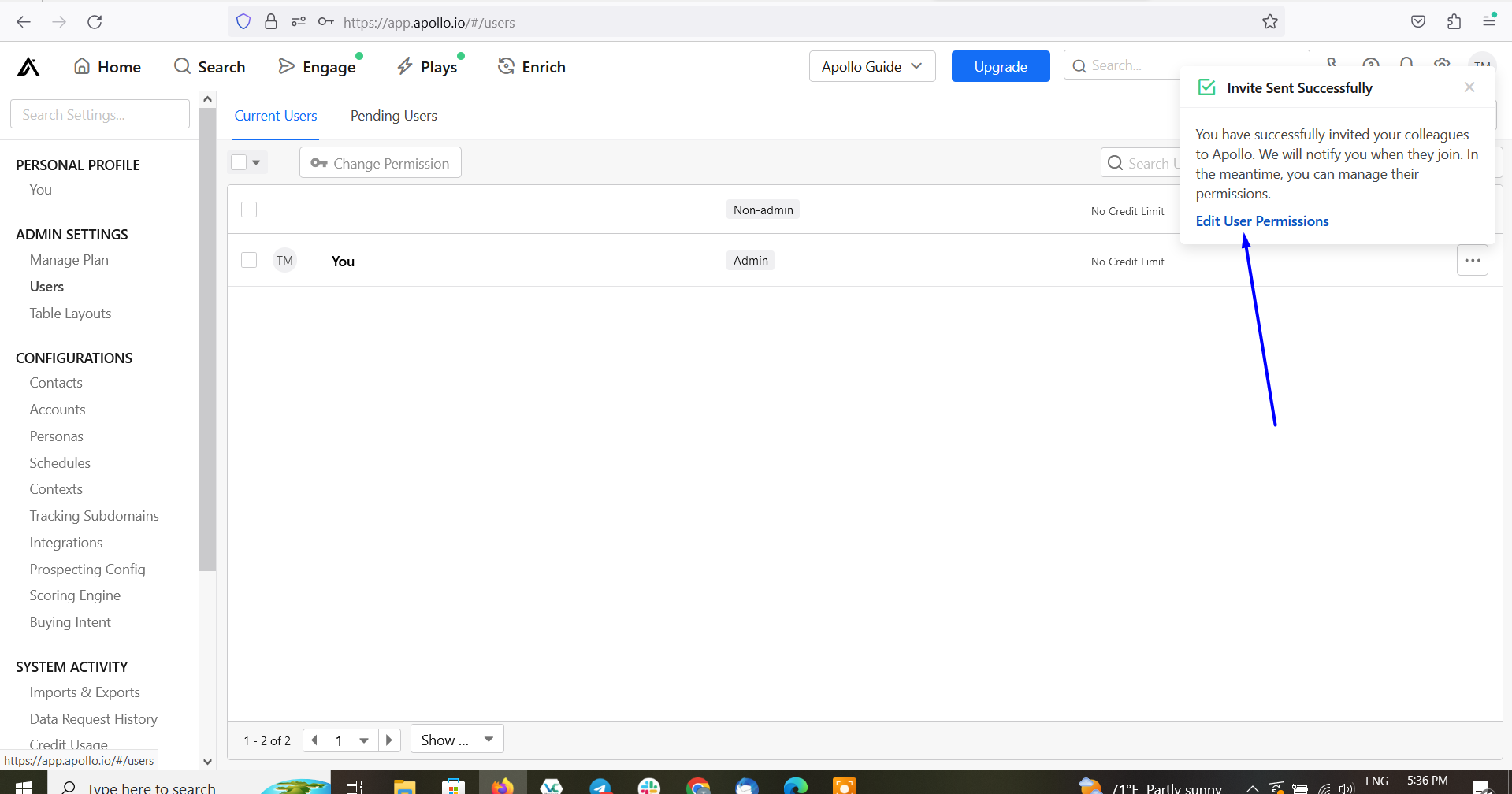Go to next page of users
The image size is (1512, 794).
pos(389,740)
